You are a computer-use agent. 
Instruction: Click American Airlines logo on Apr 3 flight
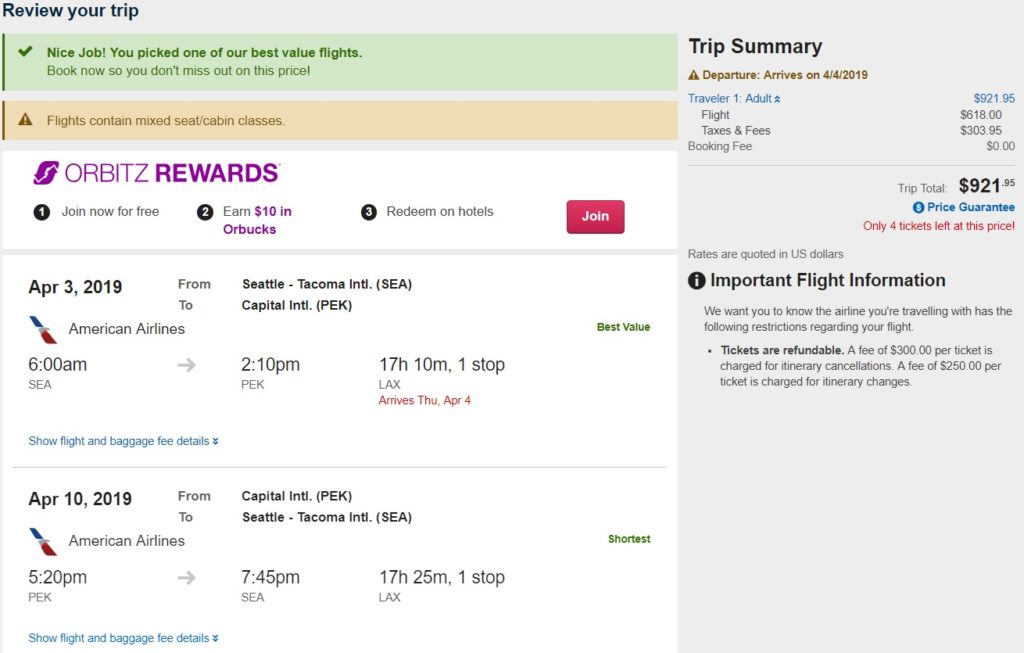click(x=43, y=329)
